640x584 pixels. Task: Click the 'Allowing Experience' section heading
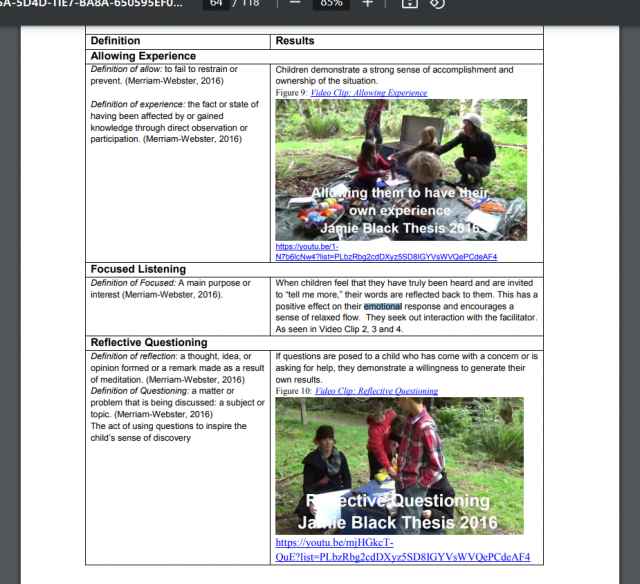coord(143,56)
